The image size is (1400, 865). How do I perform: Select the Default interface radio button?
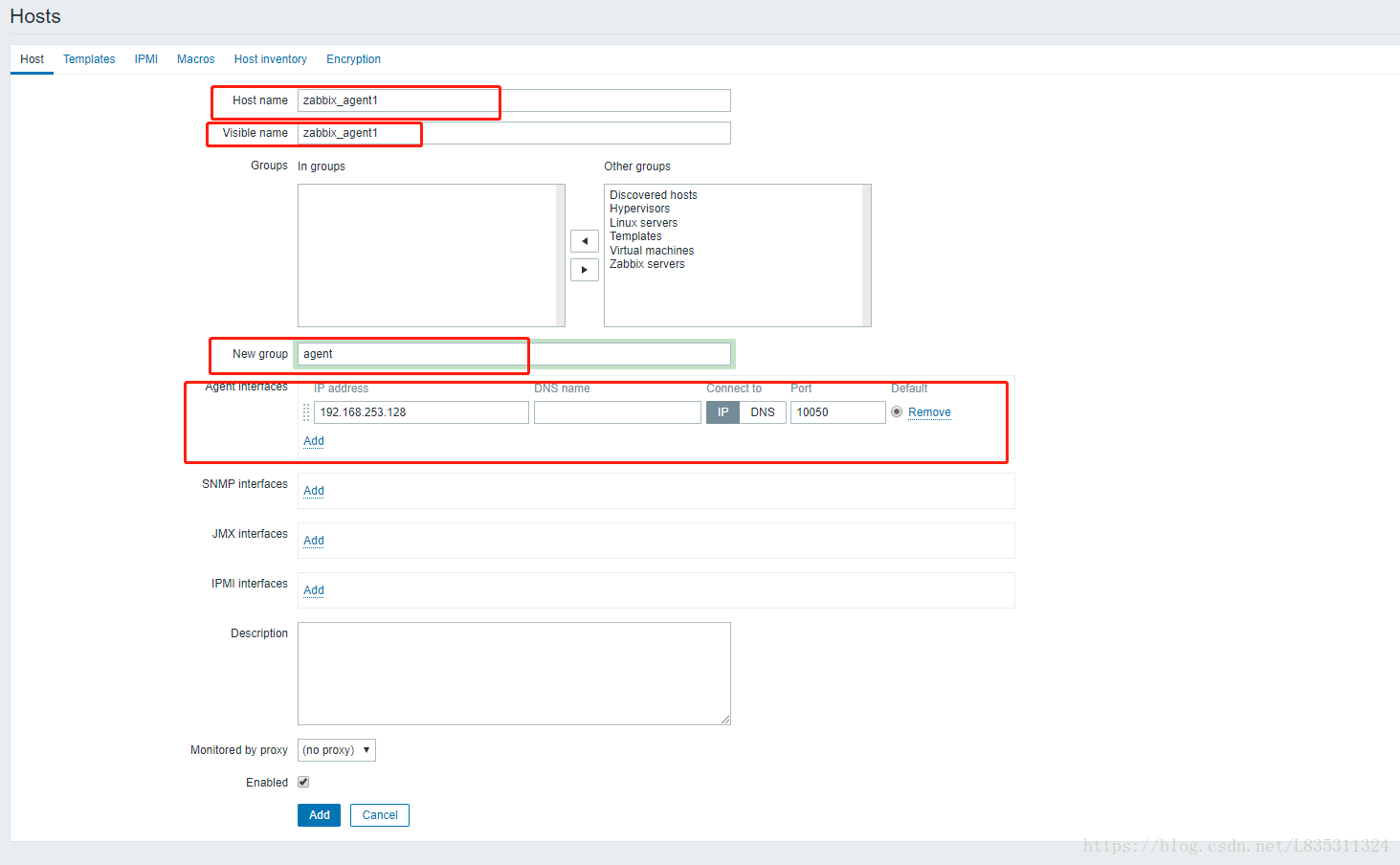click(897, 411)
